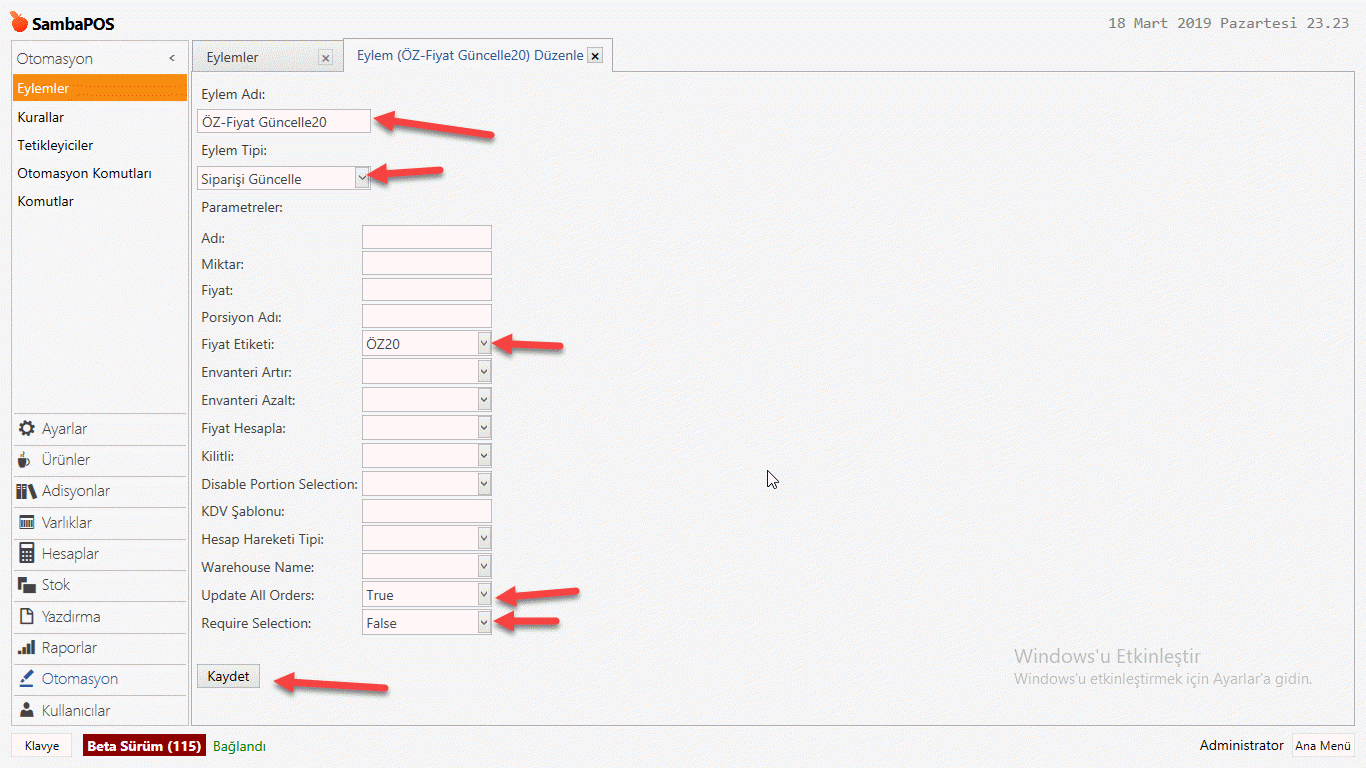Select the Varlıklar icon in sidebar
This screenshot has height=768, width=1366.
[x=27, y=523]
